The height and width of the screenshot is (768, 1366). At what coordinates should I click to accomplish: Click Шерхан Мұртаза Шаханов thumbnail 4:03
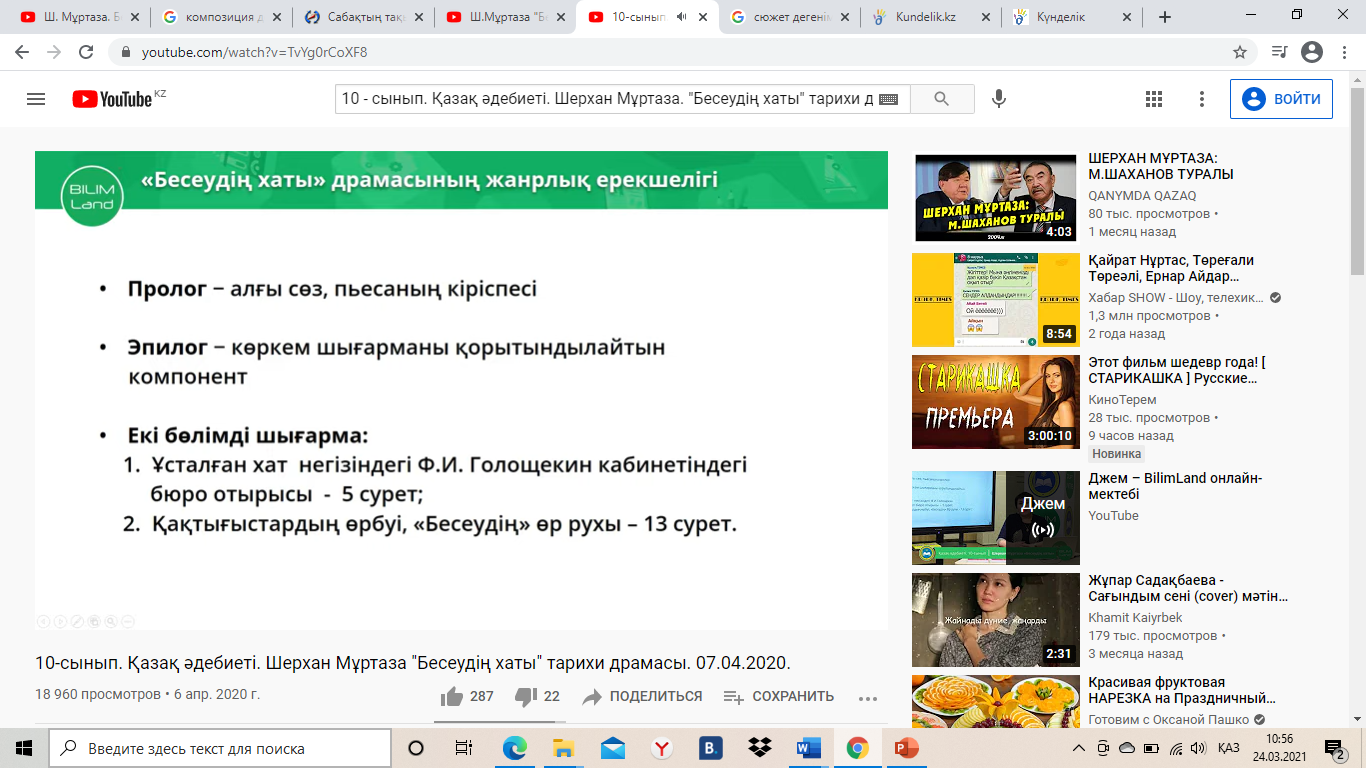pos(996,198)
